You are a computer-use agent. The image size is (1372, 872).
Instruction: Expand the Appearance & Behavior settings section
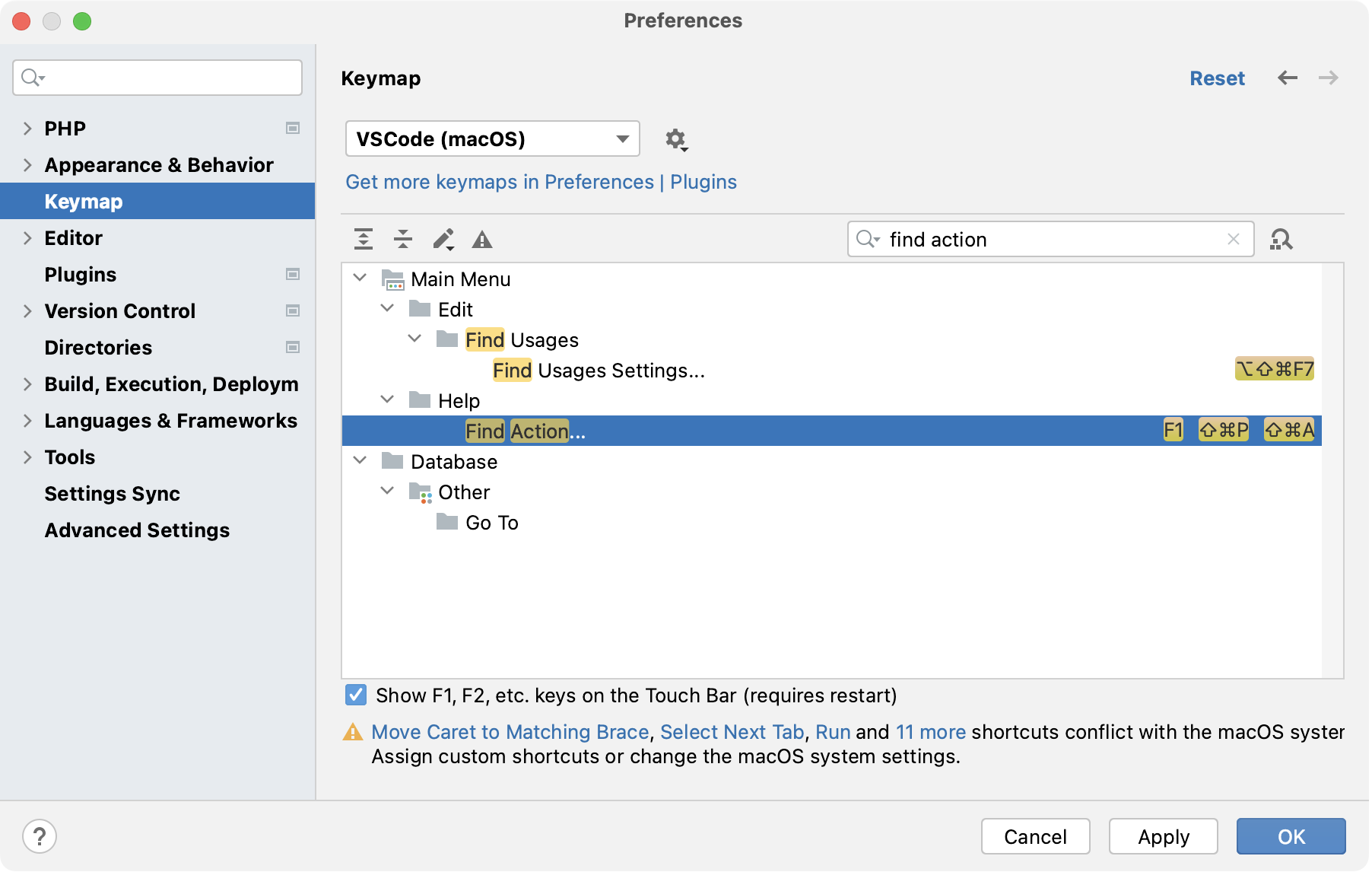pos(28,165)
